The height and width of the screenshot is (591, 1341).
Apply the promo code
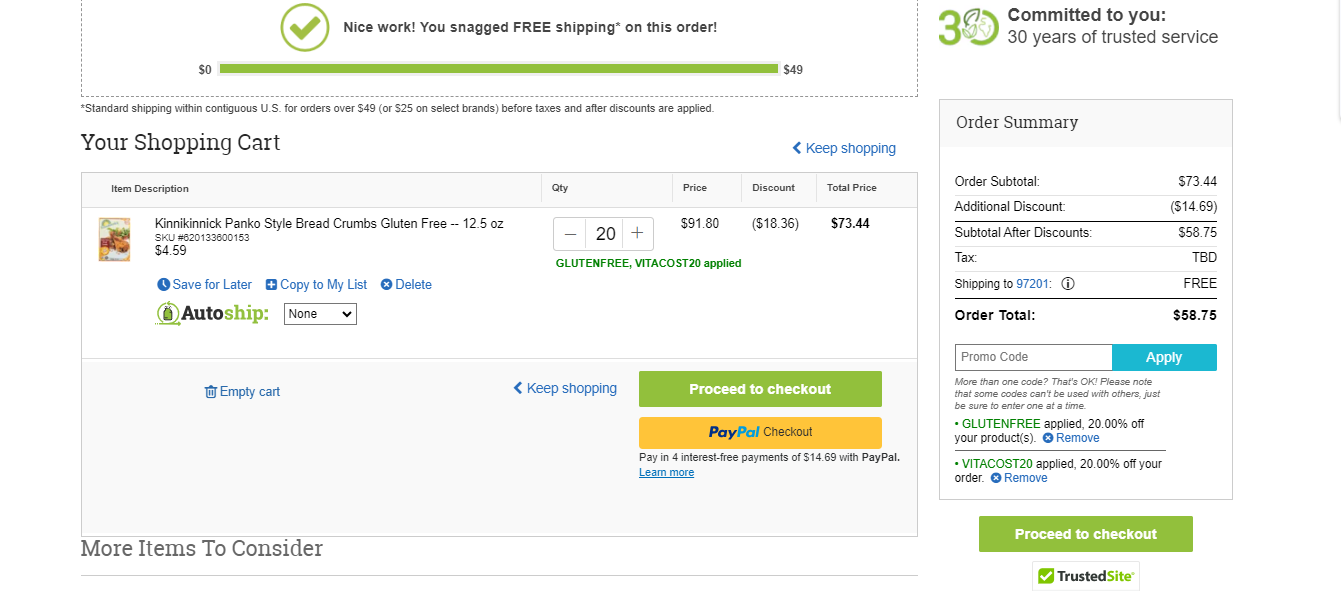pos(1164,357)
